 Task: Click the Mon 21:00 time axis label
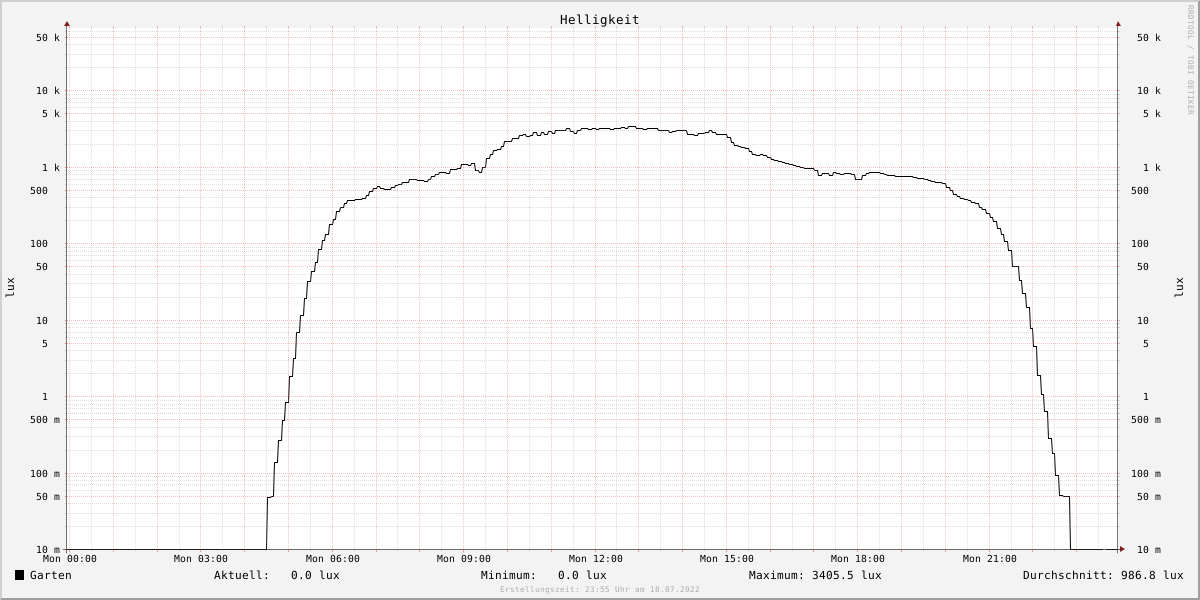click(990, 559)
